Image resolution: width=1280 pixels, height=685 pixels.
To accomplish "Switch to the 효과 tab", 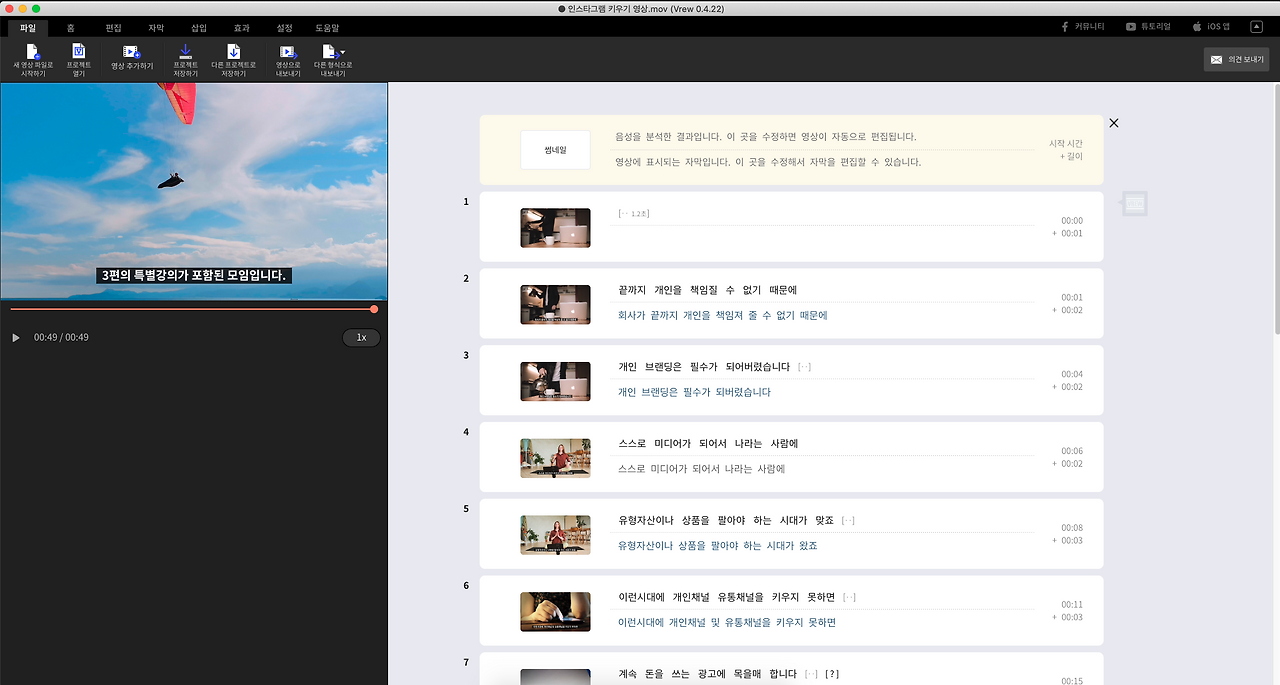I will (x=242, y=28).
